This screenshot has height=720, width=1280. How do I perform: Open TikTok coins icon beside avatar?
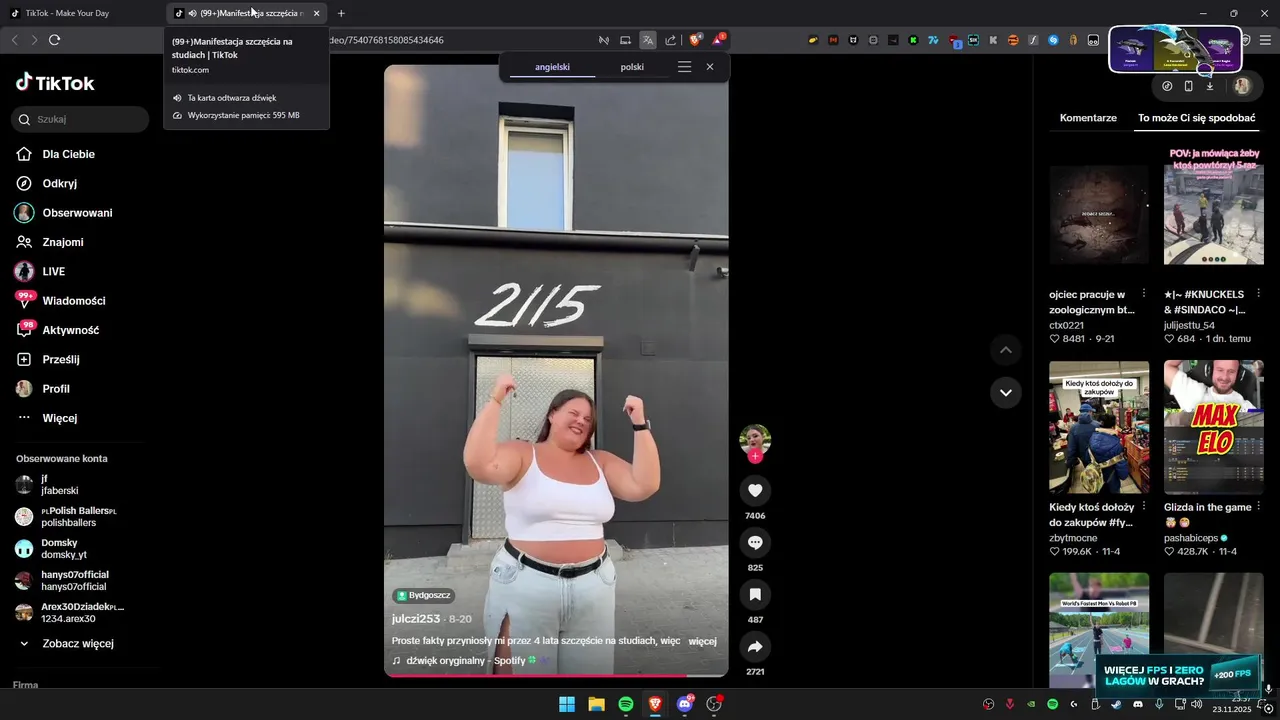1167,86
